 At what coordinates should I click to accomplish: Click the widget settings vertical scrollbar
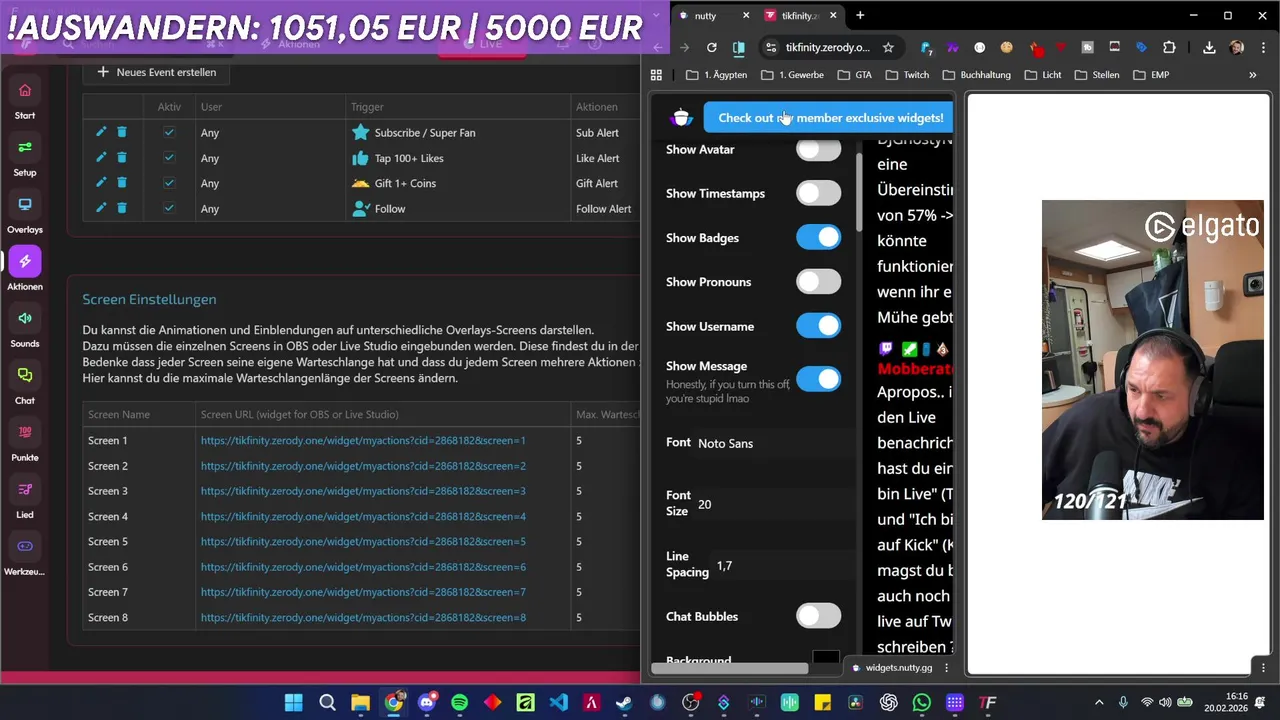click(x=858, y=194)
